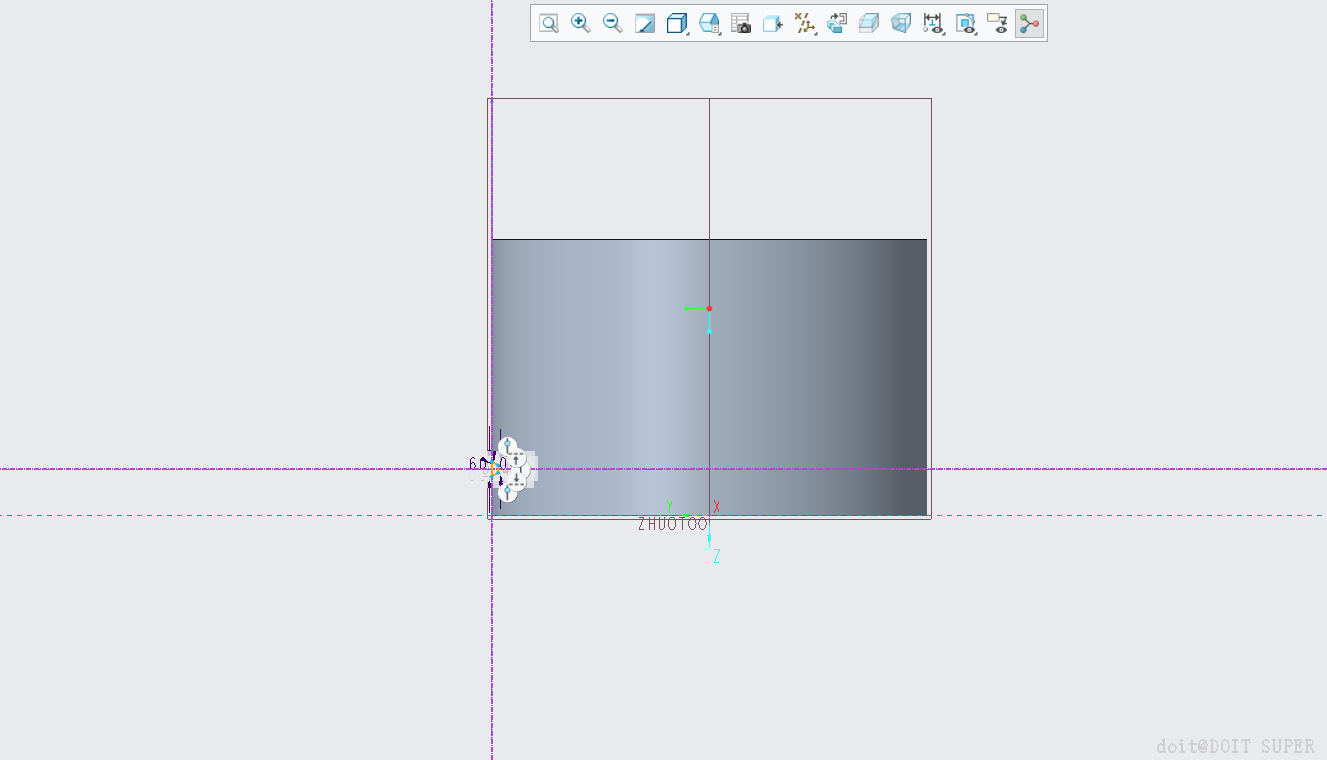The width and height of the screenshot is (1327, 760).
Task: Open the blue-square-with-eye display dropdown
Action: pos(965,23)
